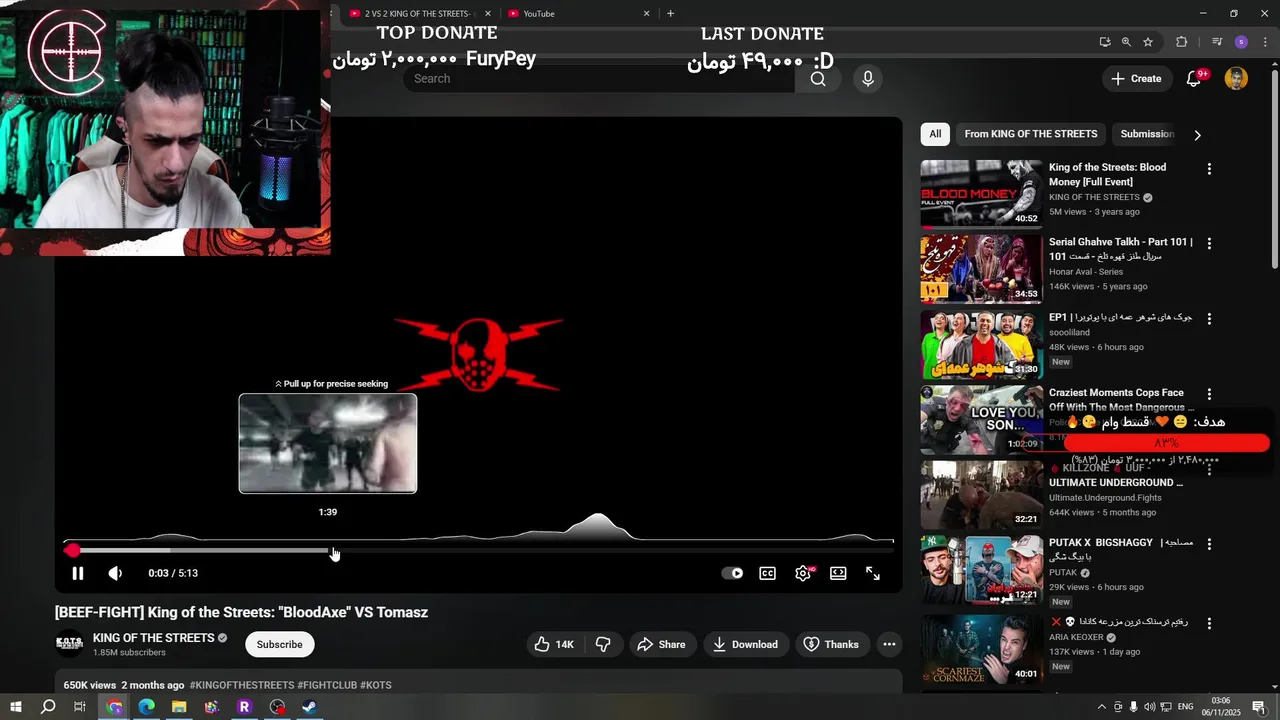Open File Explorer from the taskbar
Viewport: 1280px width, 720px height.
(x=179, y=706)
